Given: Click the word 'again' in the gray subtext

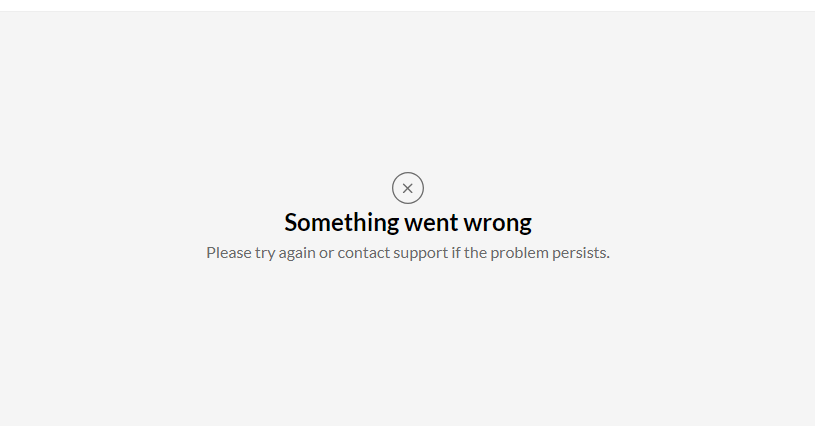Looking at the screenshot, I should (297, 254).
